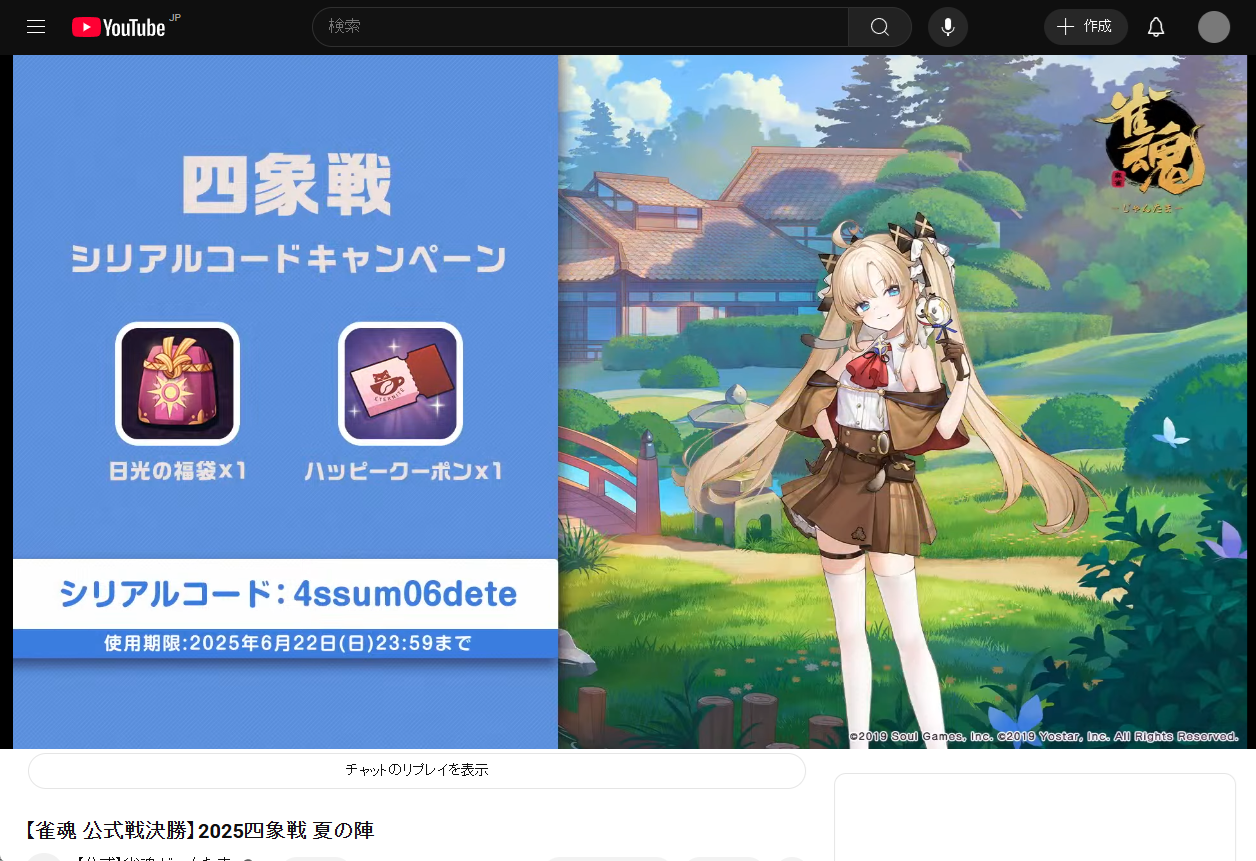Click the lucky bag reward image
This screenshot has height=861, width=1256.
tap(178, 384)
